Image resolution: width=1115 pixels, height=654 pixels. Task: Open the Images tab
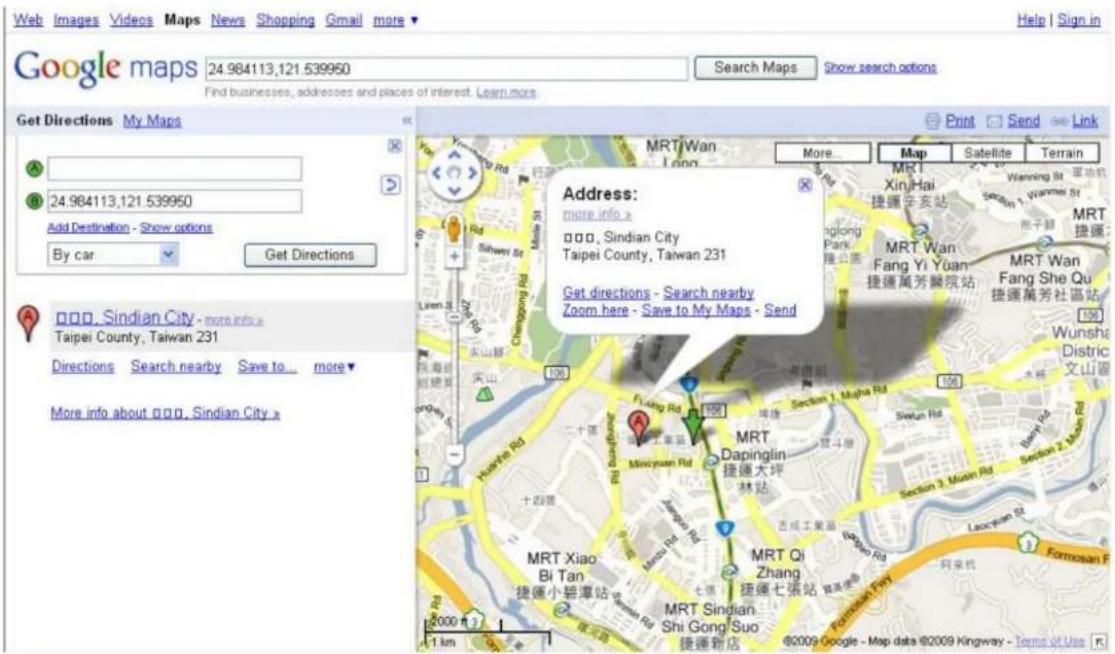(76, 20)
